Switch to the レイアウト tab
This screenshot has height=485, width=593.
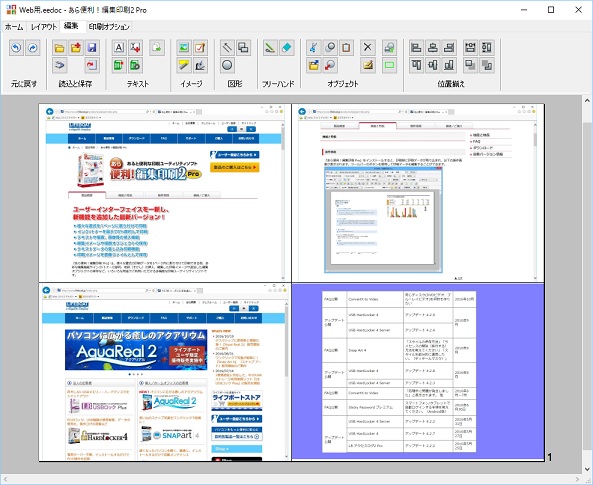click(44, 27)
